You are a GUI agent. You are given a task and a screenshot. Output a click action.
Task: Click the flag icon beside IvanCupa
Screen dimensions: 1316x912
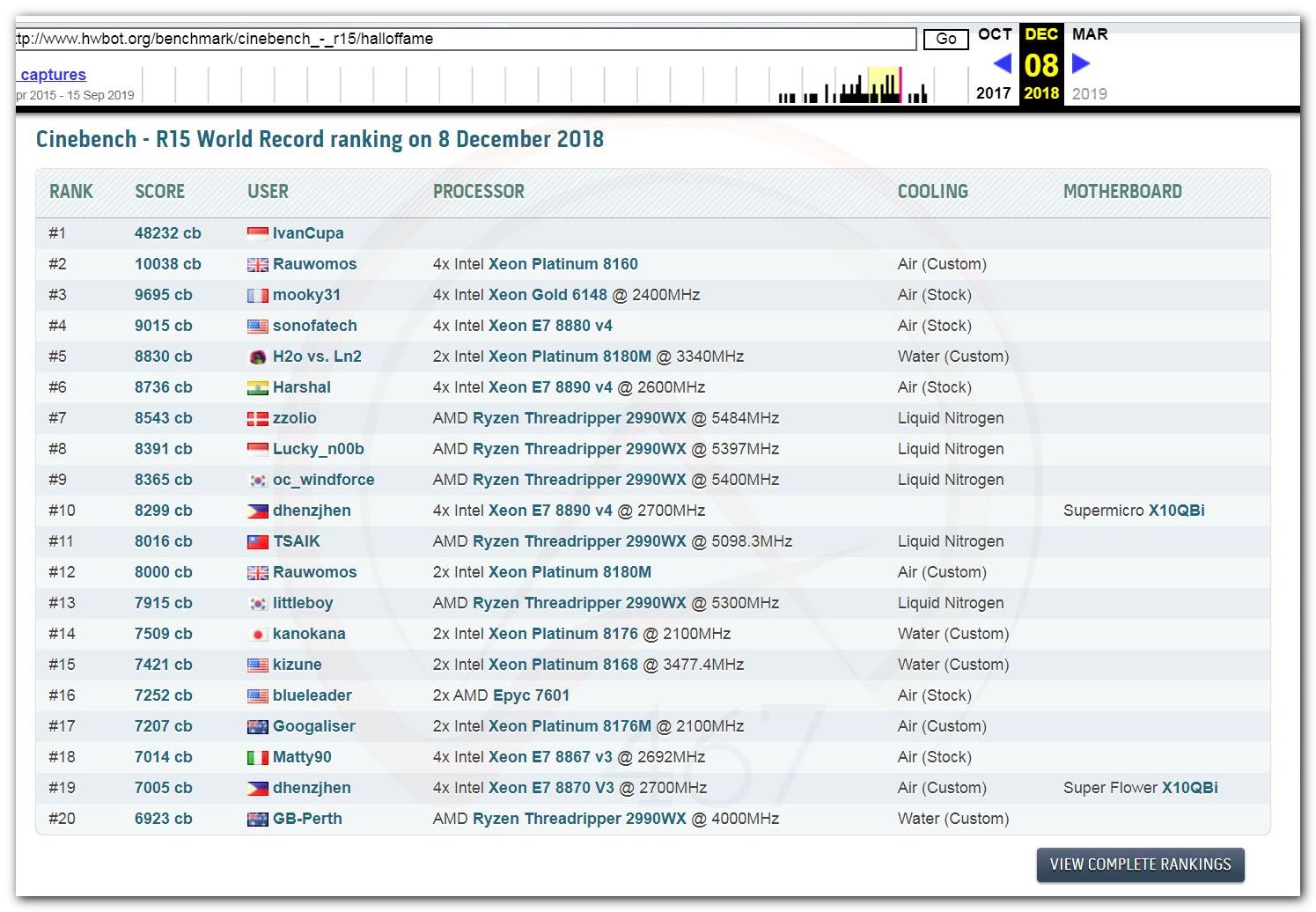click(257, 233)
